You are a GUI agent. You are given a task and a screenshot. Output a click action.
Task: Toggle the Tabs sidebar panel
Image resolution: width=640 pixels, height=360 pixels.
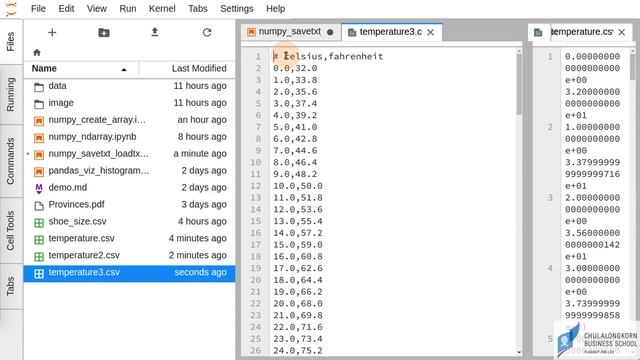[x=11, y=286]
